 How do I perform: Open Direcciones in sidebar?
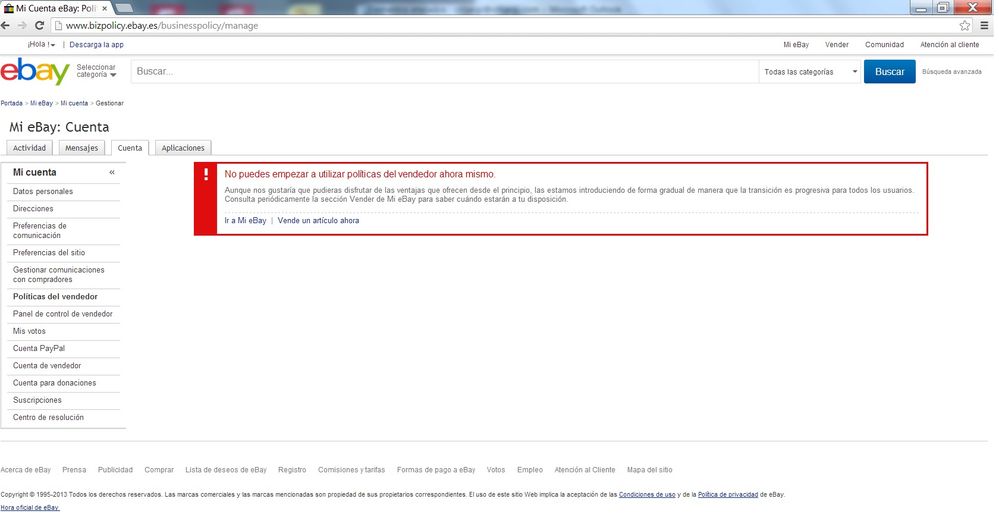(33, 208)
